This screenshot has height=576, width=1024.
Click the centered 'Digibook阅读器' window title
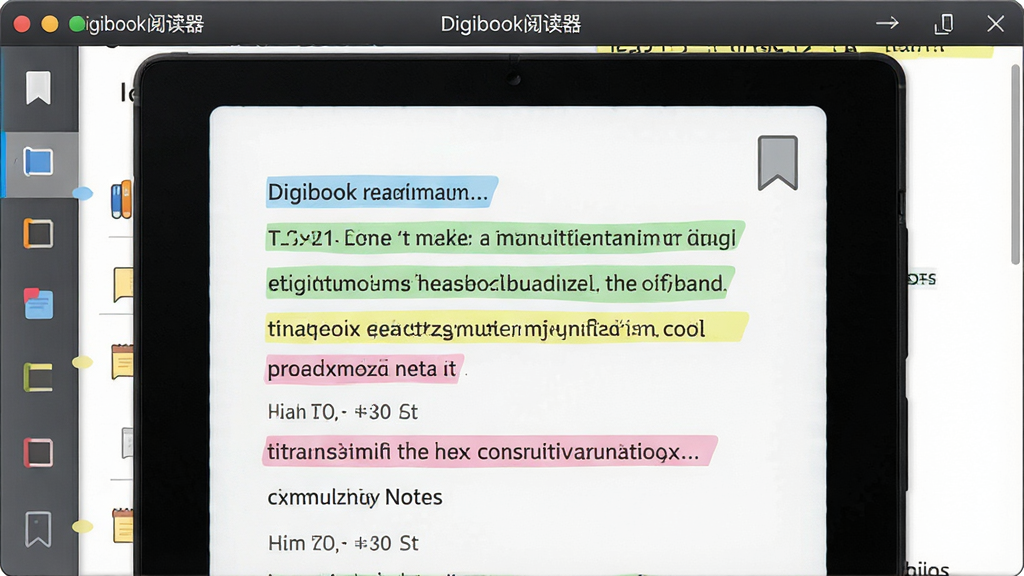coord(511,24)
